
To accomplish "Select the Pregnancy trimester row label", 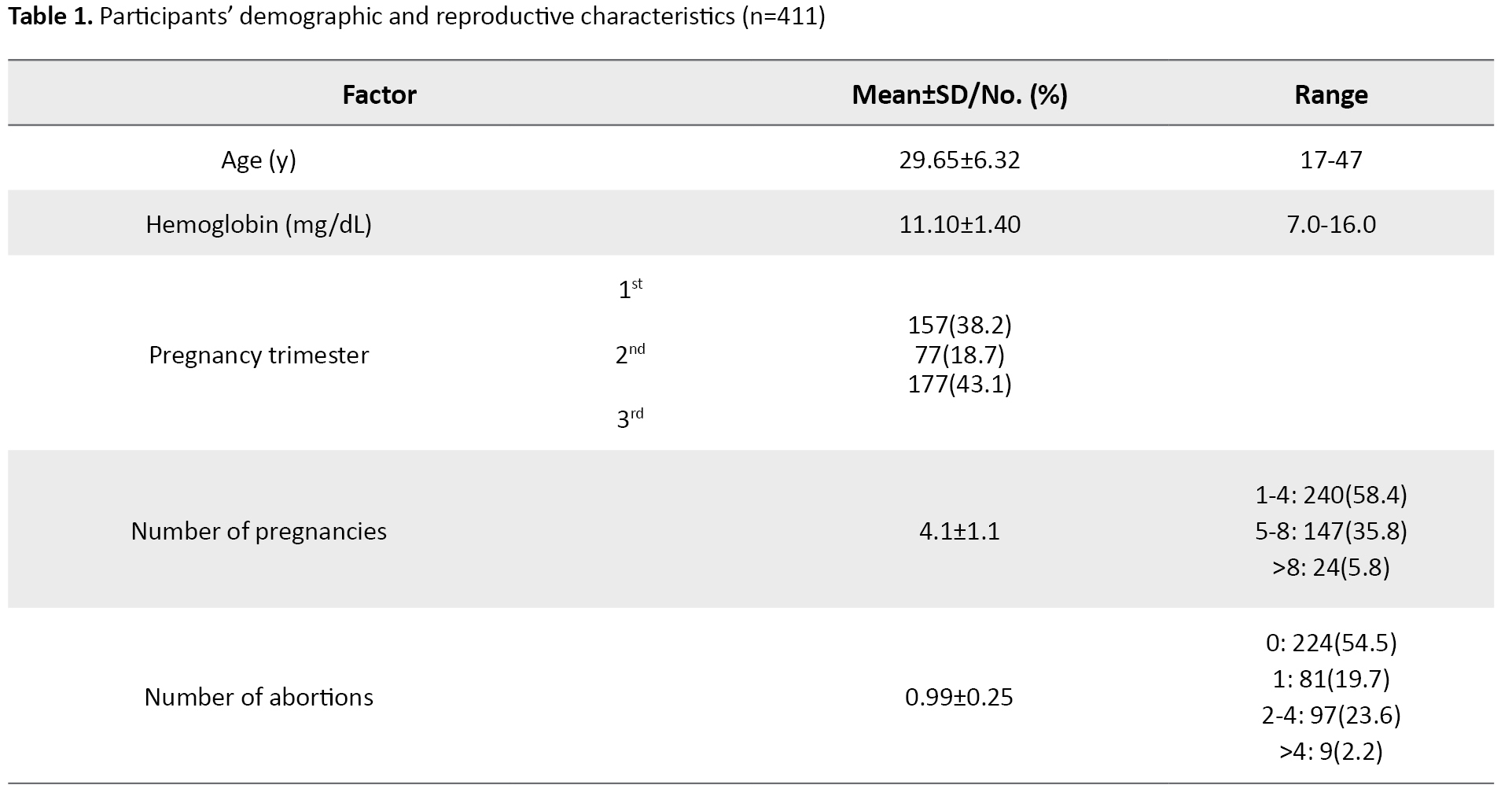I will click(258, 356).
